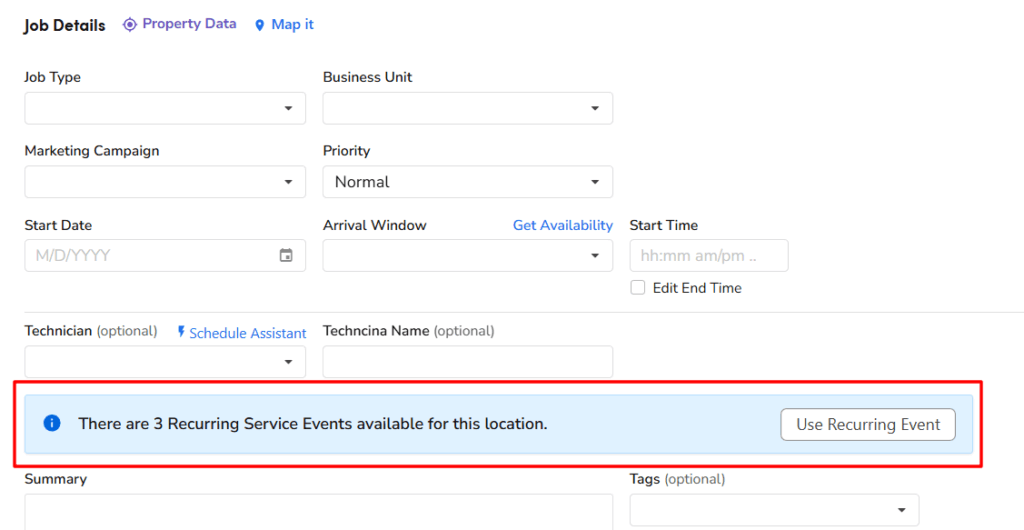Change the Priority dropdown set to Normal

[x=467, y=182]
